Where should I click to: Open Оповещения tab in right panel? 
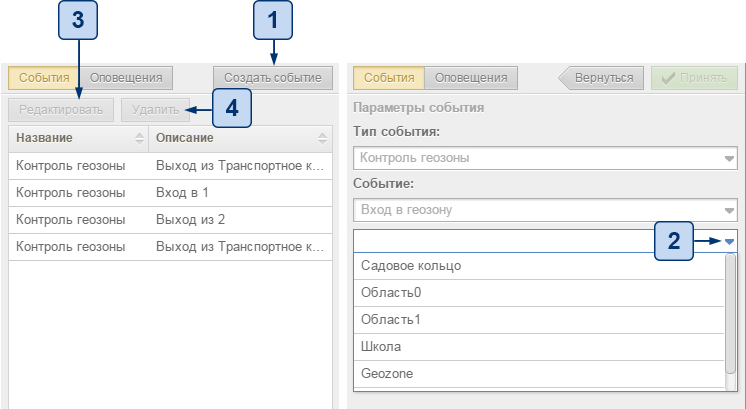point(471,78)
